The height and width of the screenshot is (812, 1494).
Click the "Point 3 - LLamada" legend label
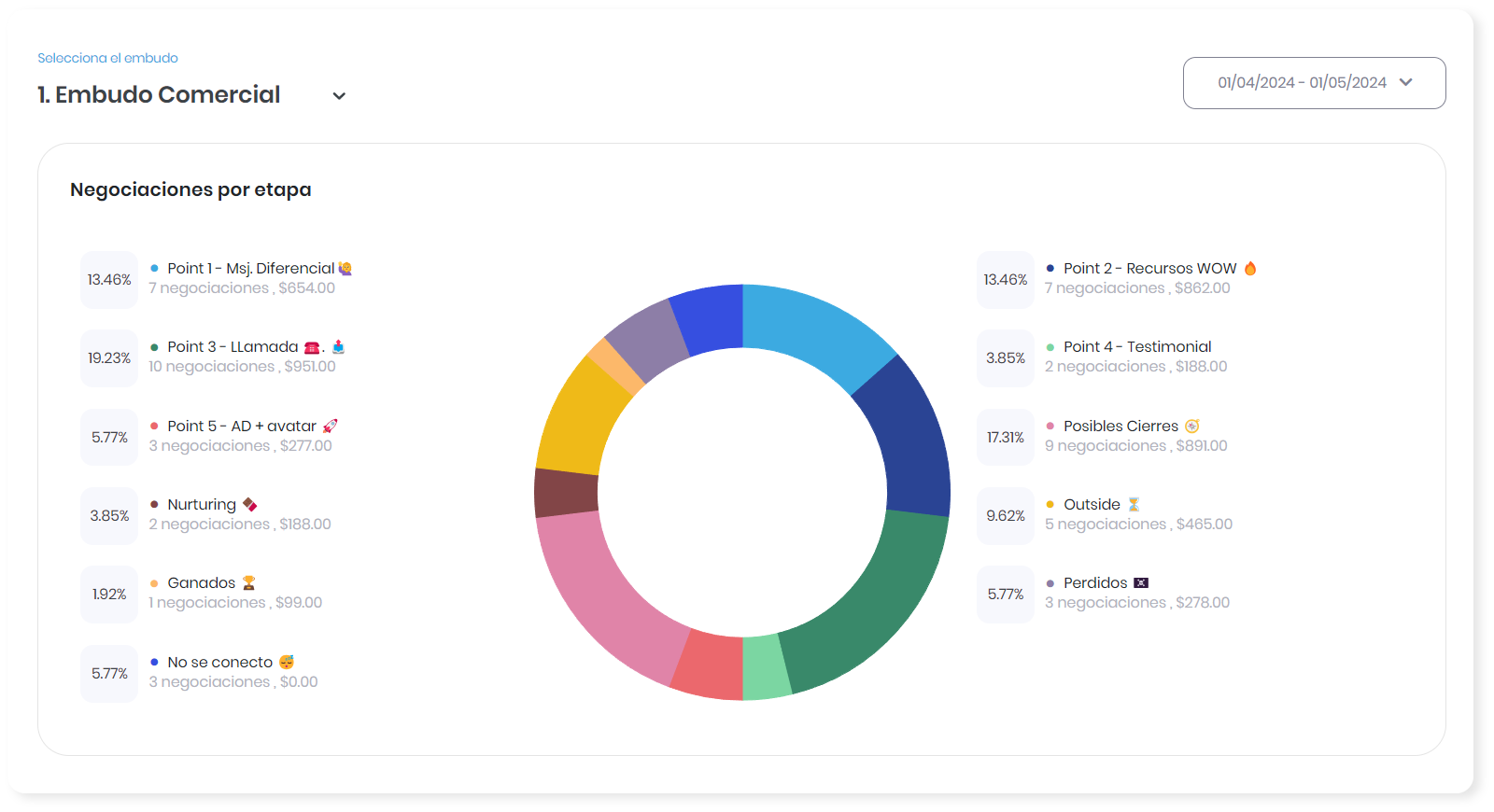(x=233, y=347)
